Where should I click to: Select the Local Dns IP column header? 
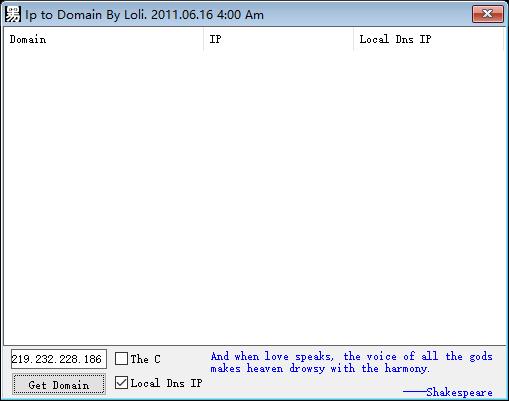428,39
